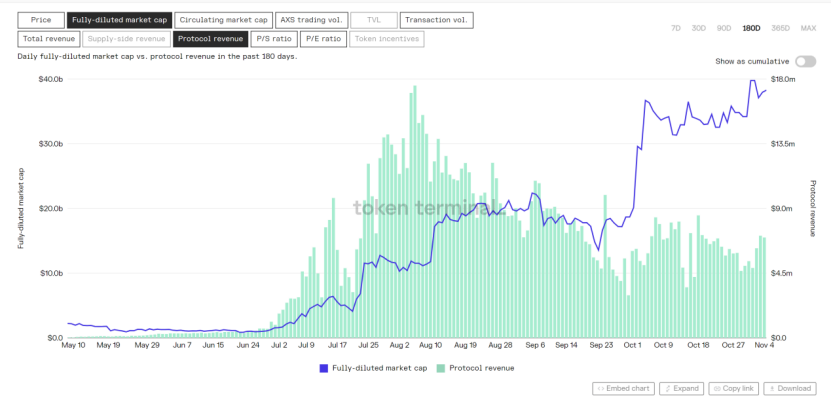The image size is (831, 404).
Task: Click the purple market cap legend swatch
Action: pyautogui.click(x=324, y=368)
